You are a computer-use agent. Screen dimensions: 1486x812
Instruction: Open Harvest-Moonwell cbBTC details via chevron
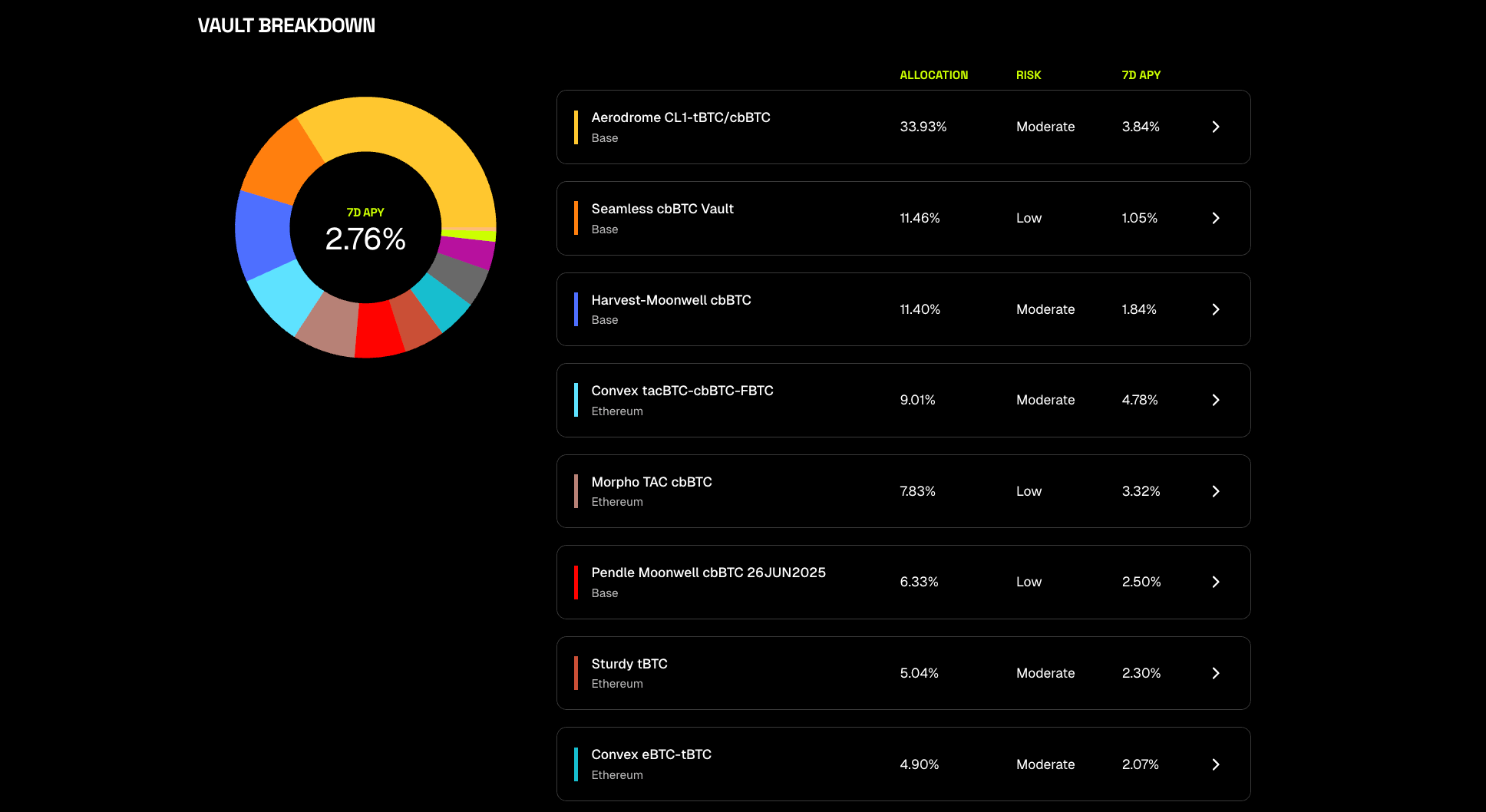[x=1215, y=309]
